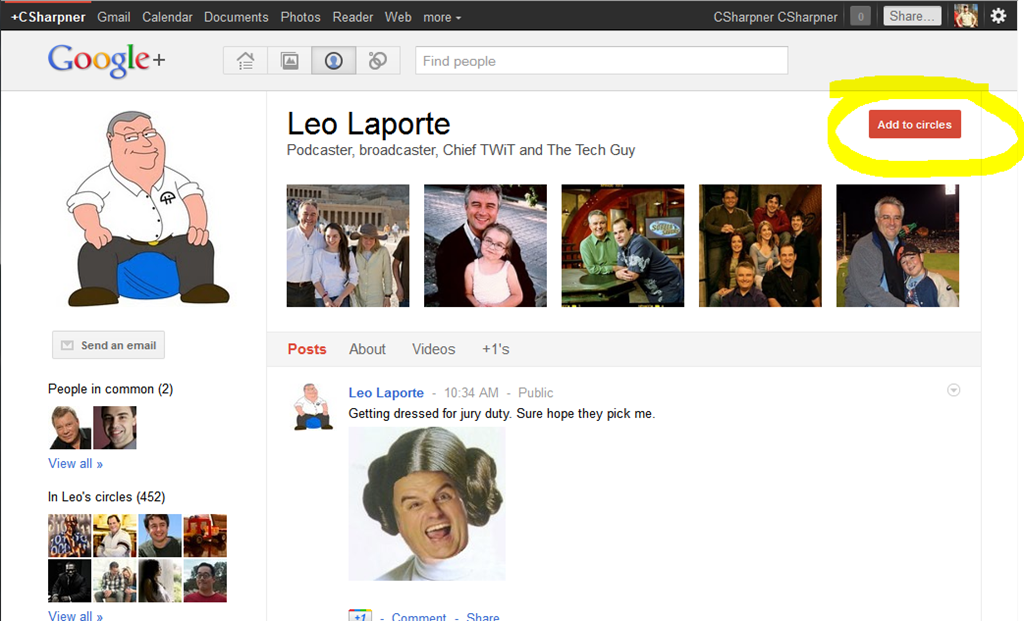
Task: Open the Circles icon in Google+ toolbar
Action: click(377, 61)
